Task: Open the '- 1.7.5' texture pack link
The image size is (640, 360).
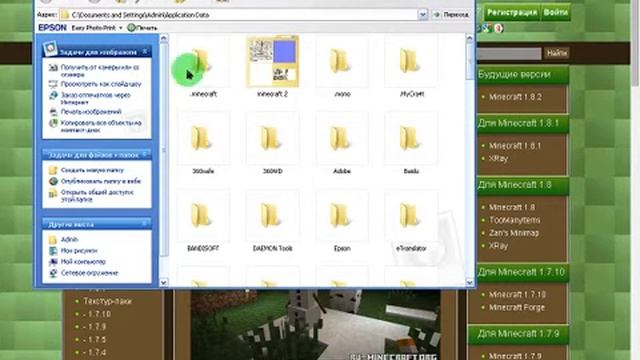Action: 95,340
